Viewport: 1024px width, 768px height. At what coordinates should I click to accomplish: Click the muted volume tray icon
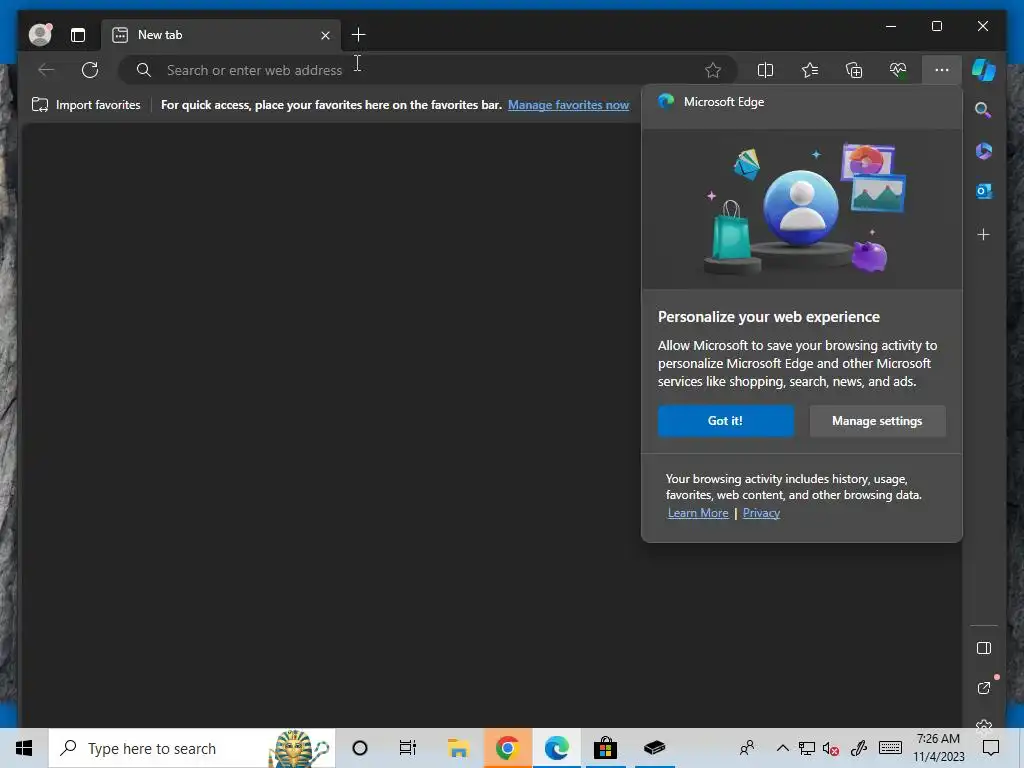(x=831, y=749)
